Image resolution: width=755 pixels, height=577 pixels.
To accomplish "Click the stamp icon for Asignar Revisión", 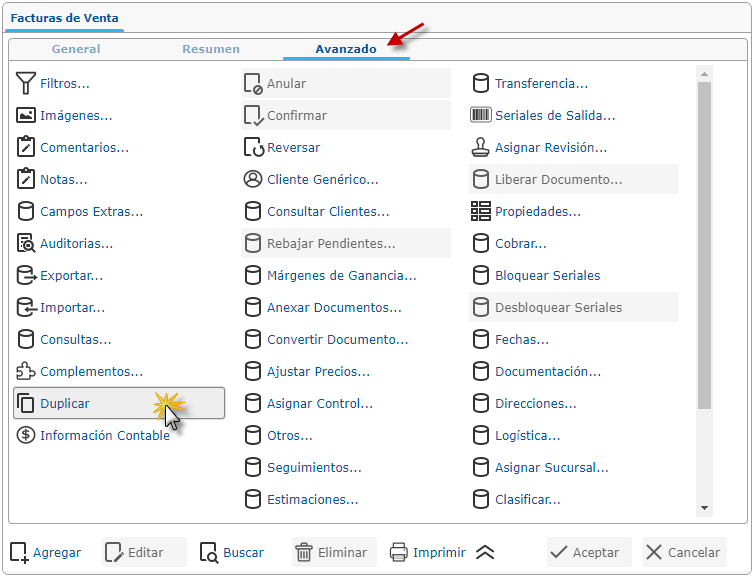I will click(481, 147).
